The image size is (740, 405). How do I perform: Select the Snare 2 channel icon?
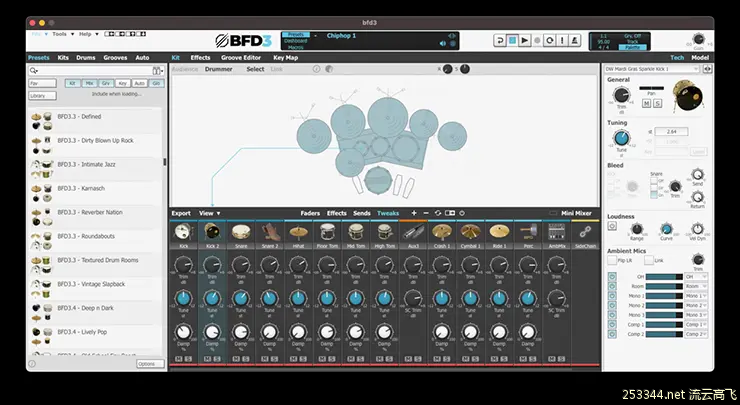click(x=269, y=232)
